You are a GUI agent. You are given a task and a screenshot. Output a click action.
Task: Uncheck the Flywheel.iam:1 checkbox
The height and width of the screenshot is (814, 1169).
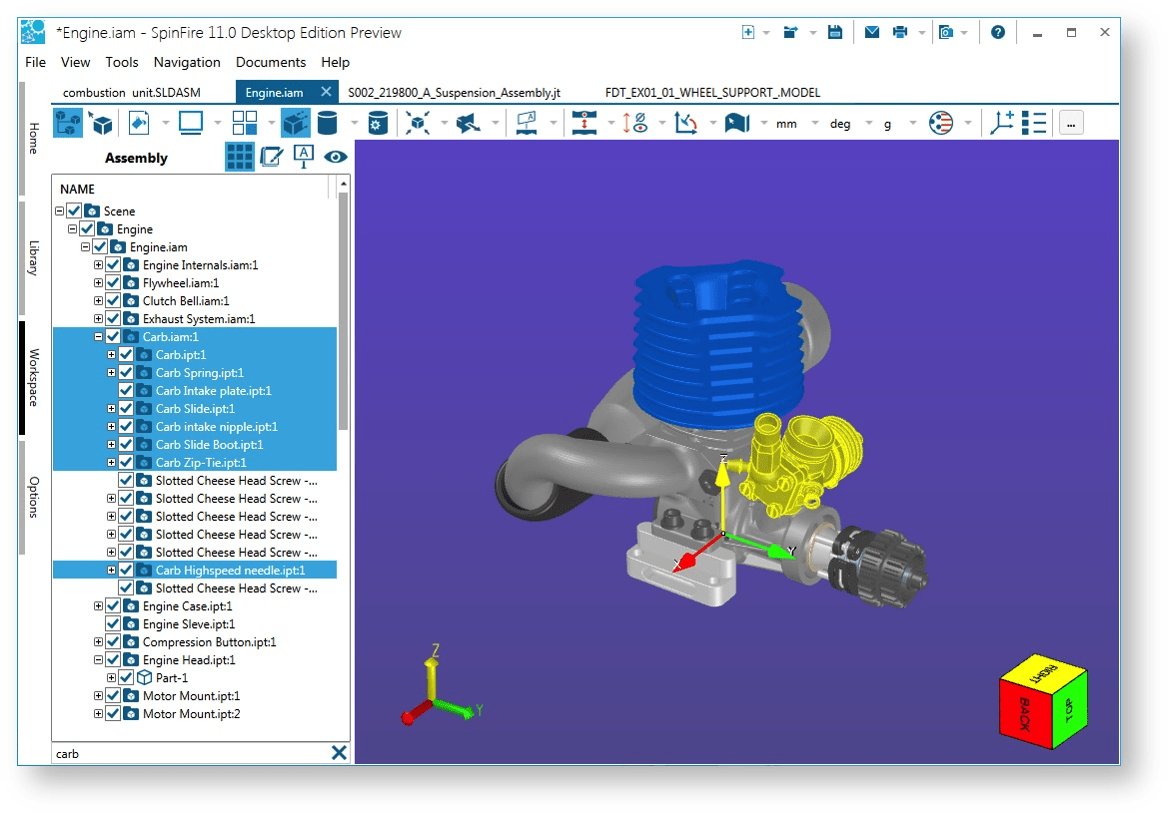[113, 283]
